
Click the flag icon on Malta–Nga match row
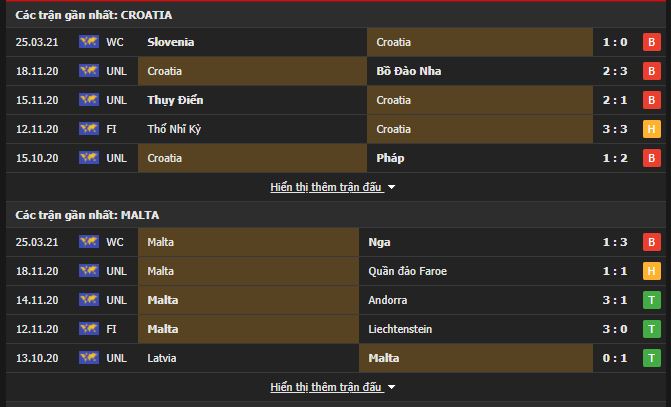tap(89, 242)
